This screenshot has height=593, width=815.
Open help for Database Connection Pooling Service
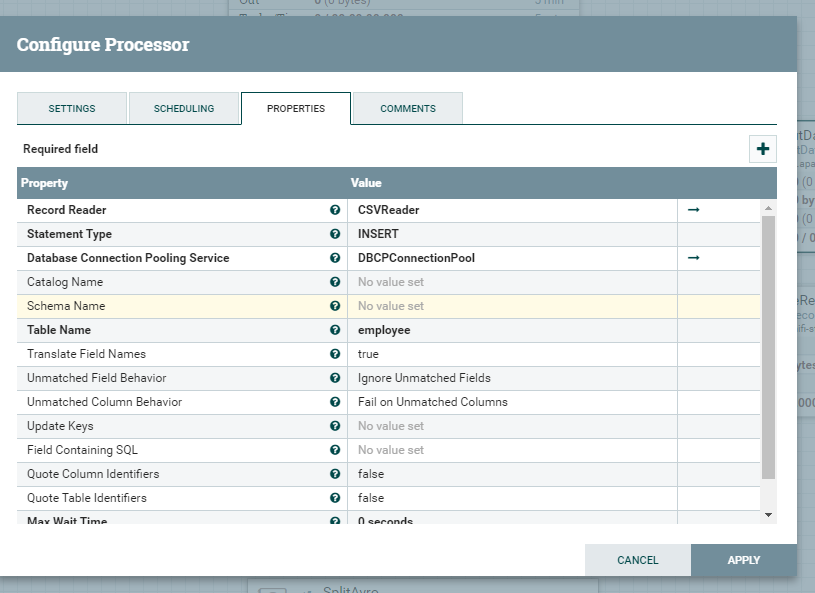tap(335, 258)
